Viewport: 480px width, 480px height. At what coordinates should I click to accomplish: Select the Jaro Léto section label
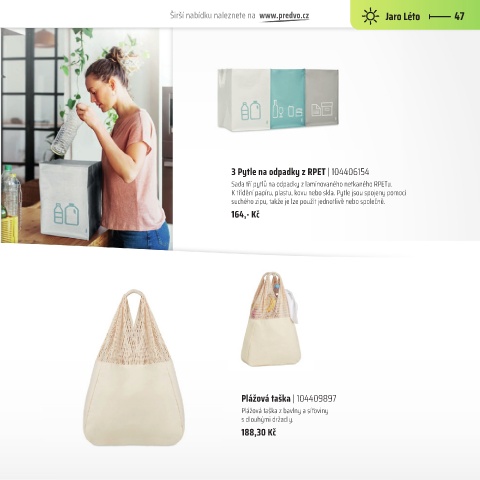point(402,16)
